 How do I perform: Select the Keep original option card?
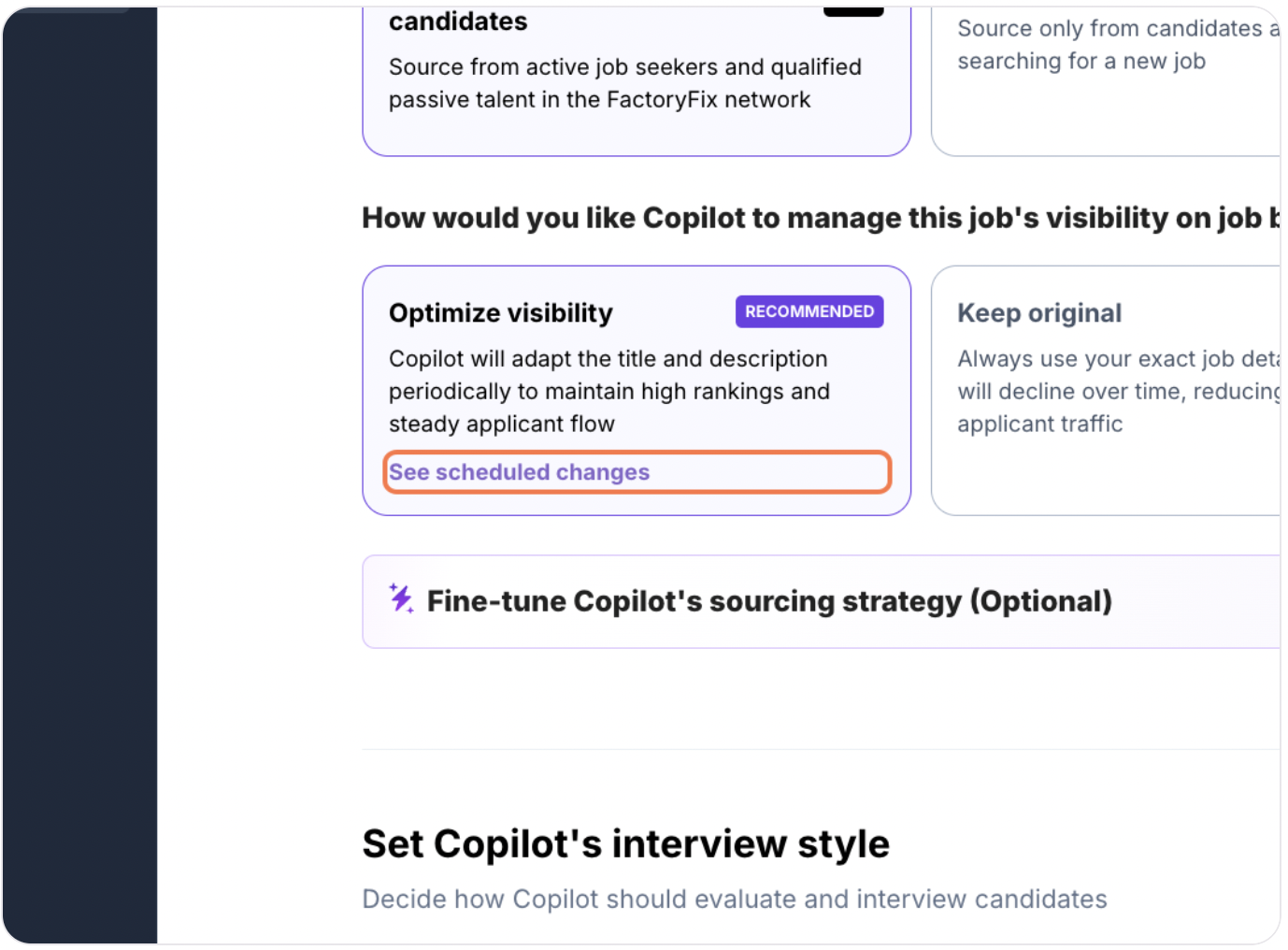(x=1106, y=390)
